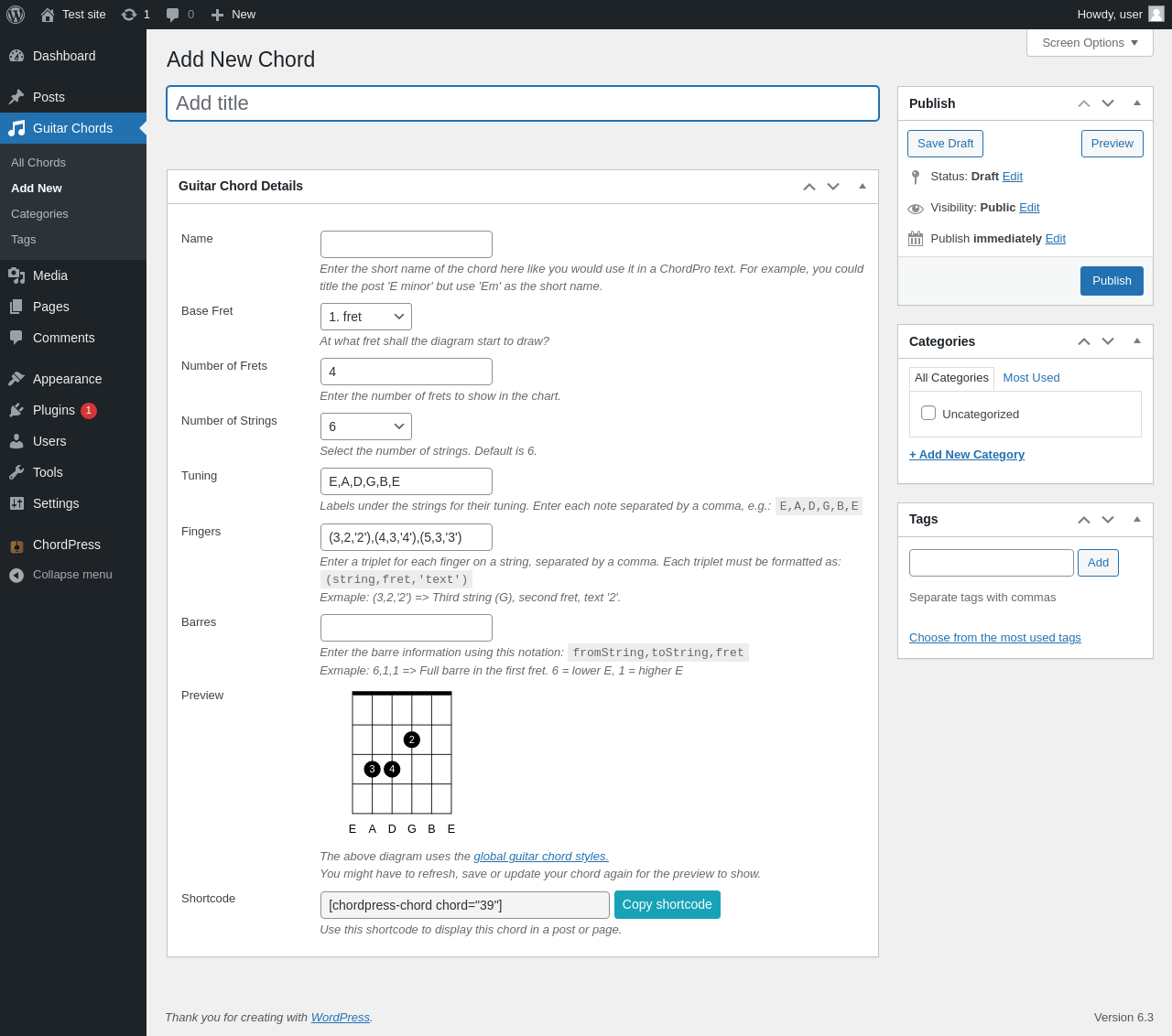Click the Barres input field
The width and height of the screenshot is (1172, 1036).
407,628
